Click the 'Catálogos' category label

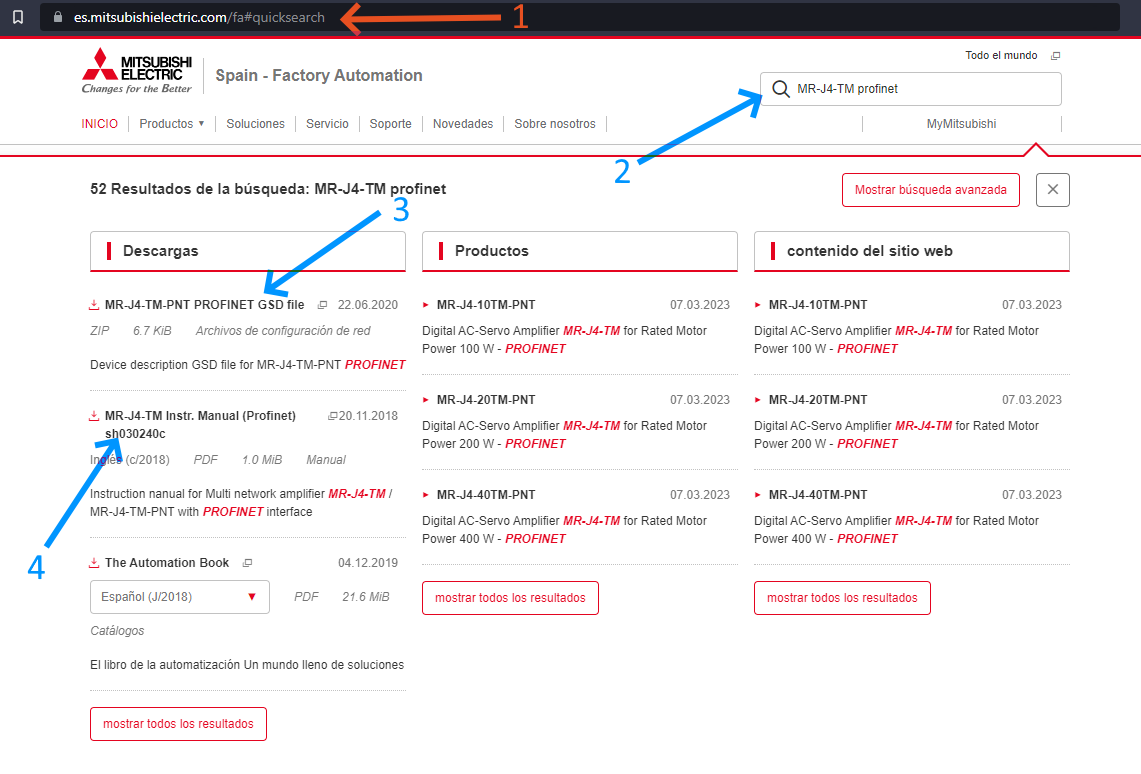tap(117, 631)
